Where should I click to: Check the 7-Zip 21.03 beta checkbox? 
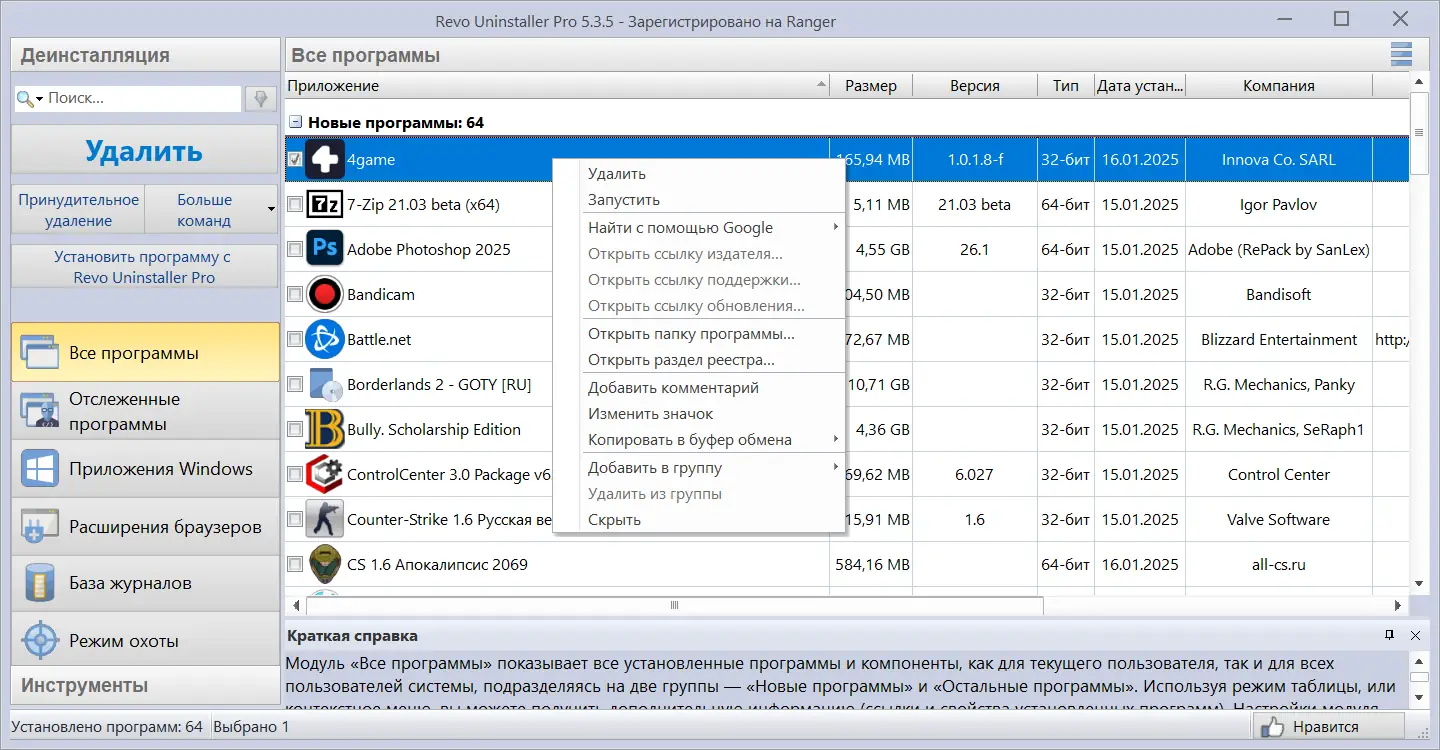[x=295, y=204]
